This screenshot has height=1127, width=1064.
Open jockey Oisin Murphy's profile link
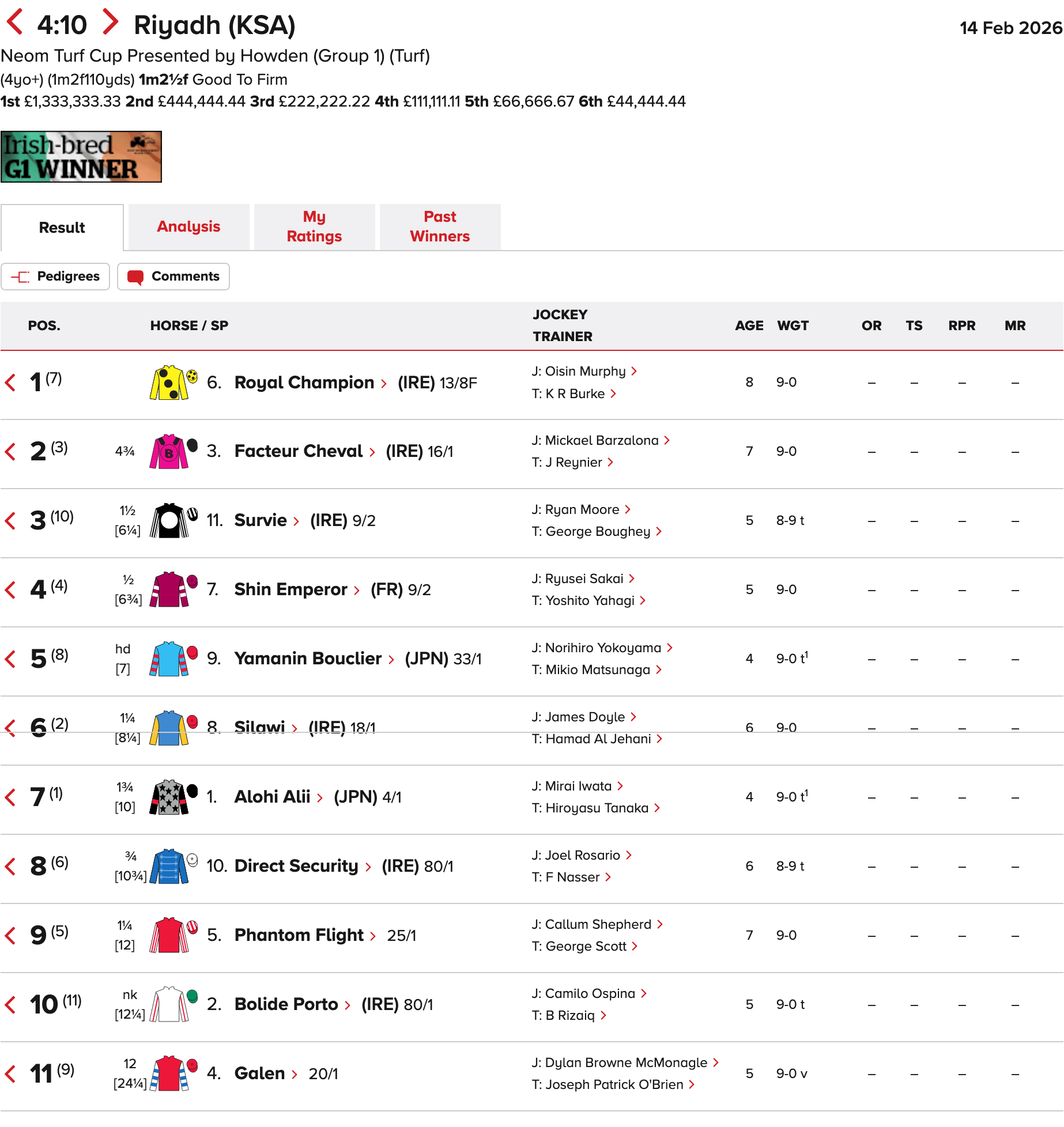585,372
